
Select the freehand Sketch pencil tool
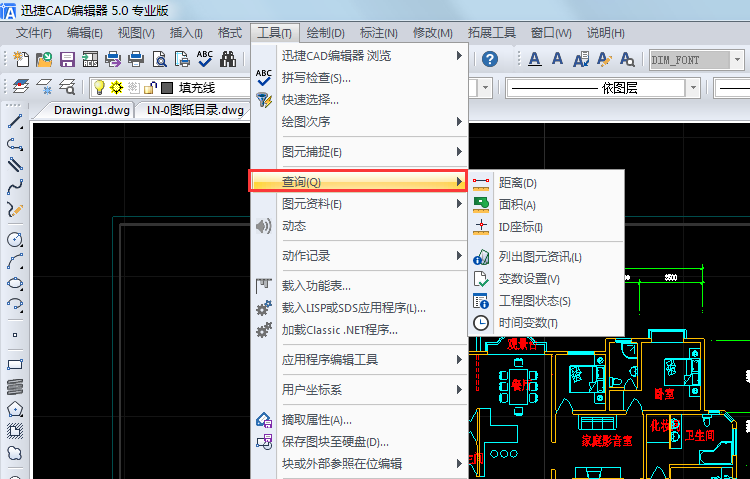pos(15,209)
